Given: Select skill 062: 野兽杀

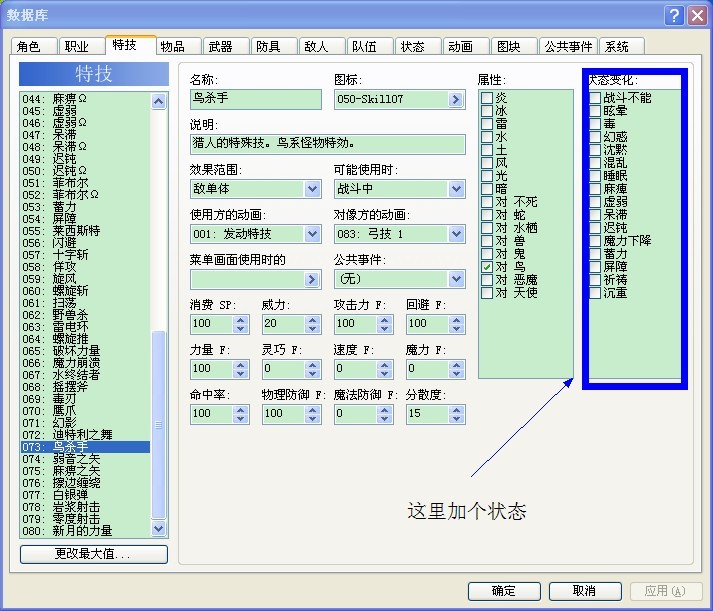Looking at the screenshot, I should (x=85, y=315).
